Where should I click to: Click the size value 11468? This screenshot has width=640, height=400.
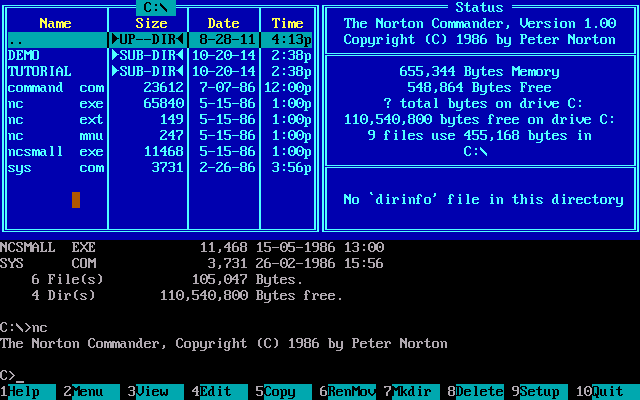[164, 151]
